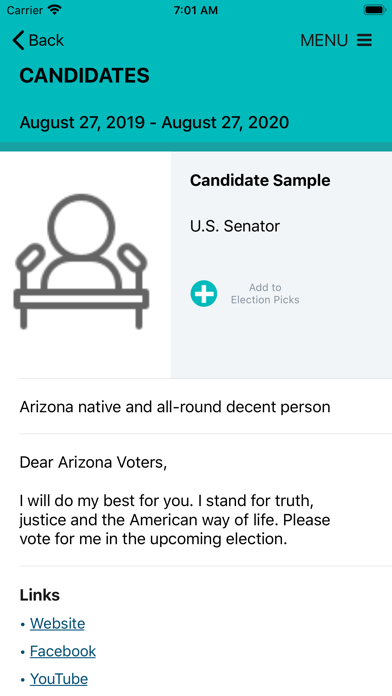Open the hamburger menu icon
The width and height of the screenshot is (392, 696).
pos(364,40)
